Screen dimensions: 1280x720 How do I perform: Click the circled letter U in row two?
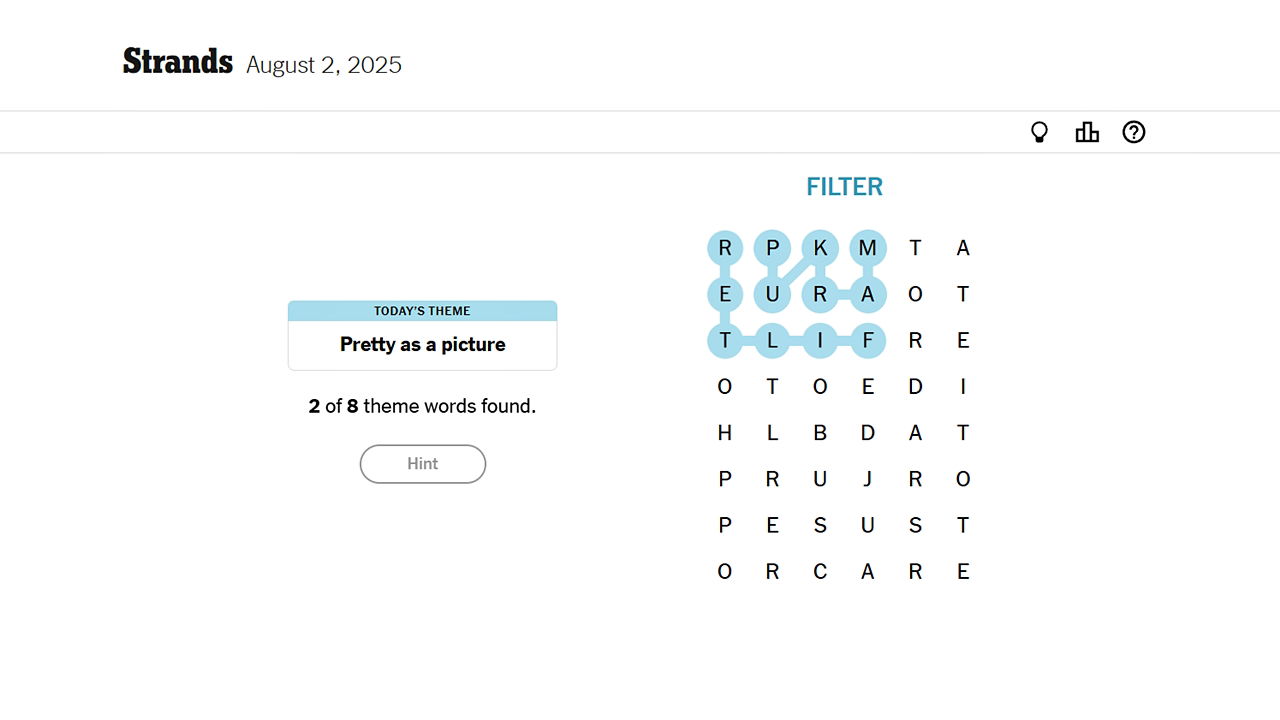[772, 294]
